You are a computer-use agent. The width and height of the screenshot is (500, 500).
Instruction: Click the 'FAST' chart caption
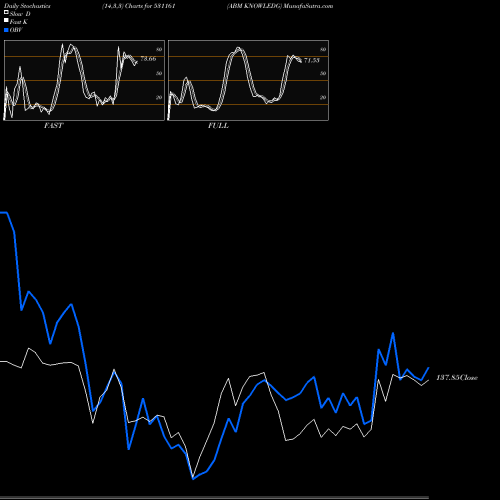tap(53, 126)
